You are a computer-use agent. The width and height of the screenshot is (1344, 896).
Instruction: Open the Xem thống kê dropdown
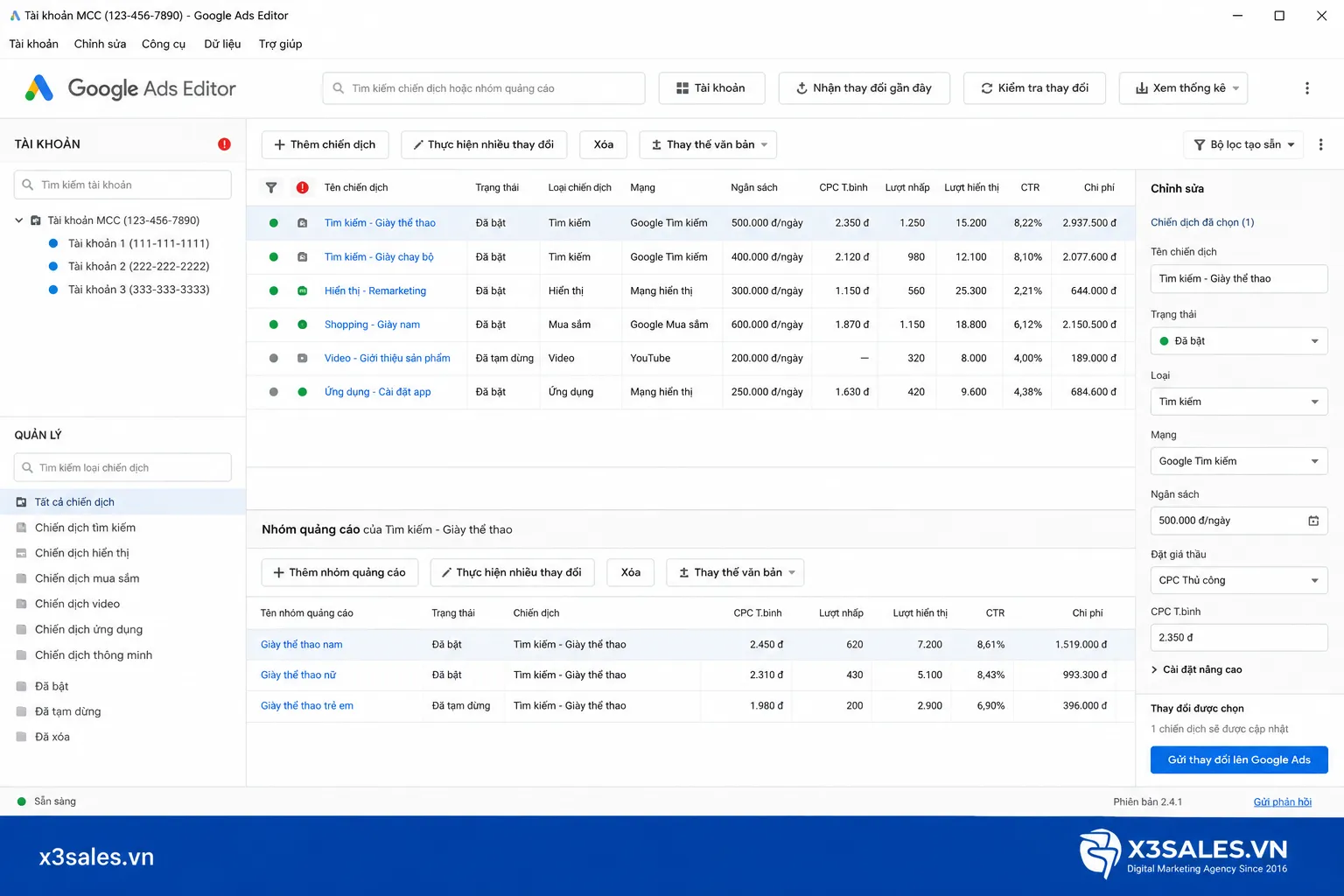coord(1183,88)
